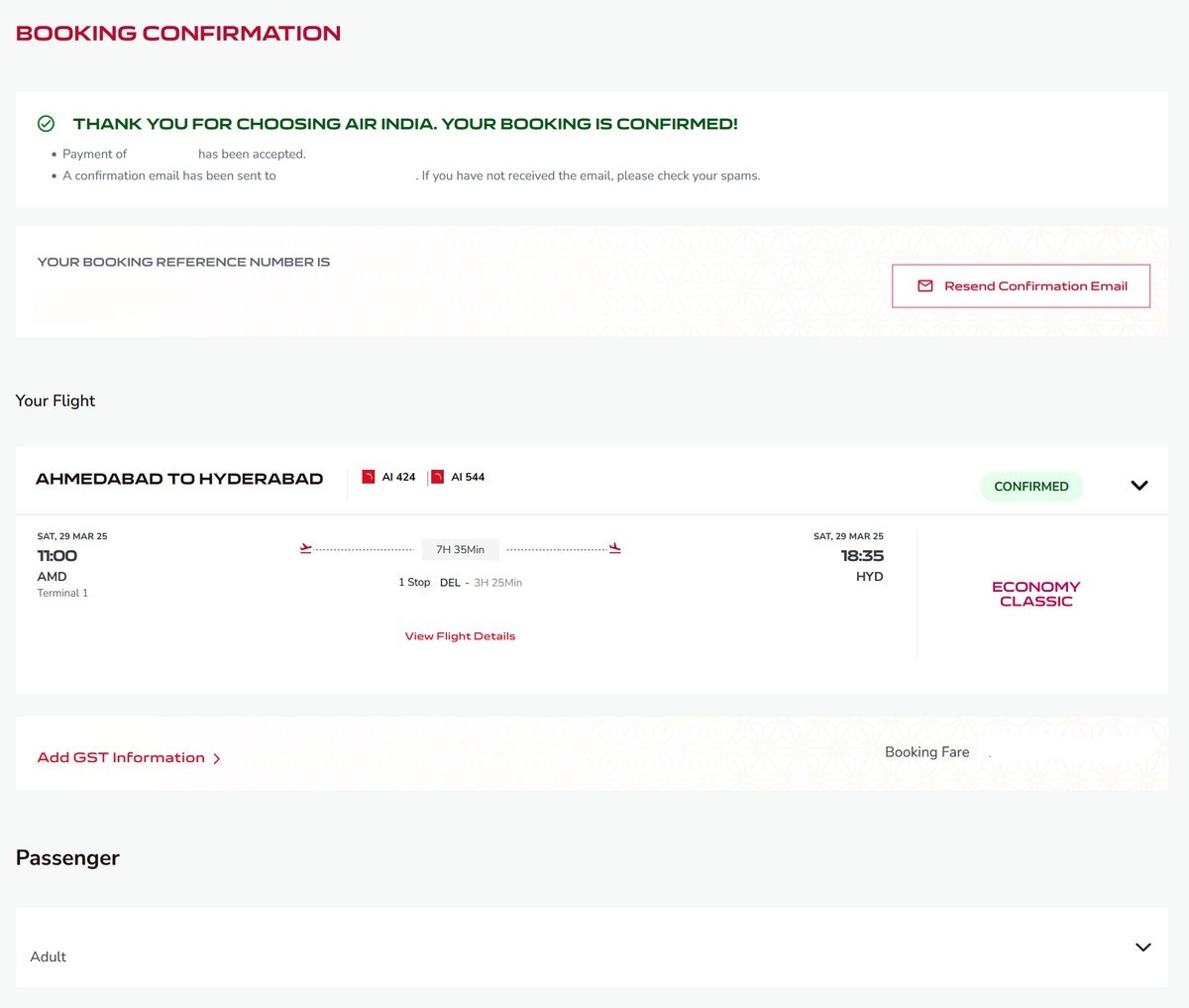Click the 1 Stop label
The width and height of the screenshot is (1189, 1008).
tap(414, 583)
